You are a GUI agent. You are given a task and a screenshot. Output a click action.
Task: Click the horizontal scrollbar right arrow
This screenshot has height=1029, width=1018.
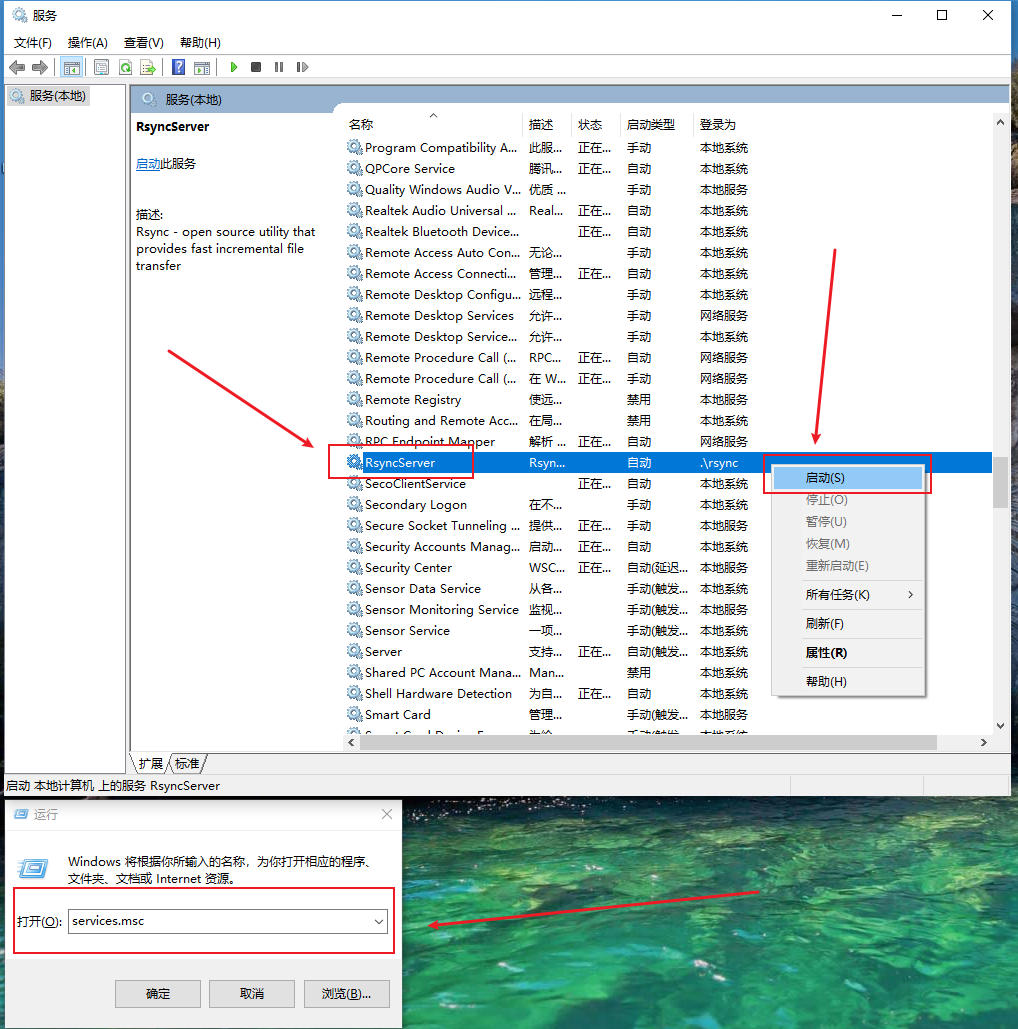click(983, 742)
